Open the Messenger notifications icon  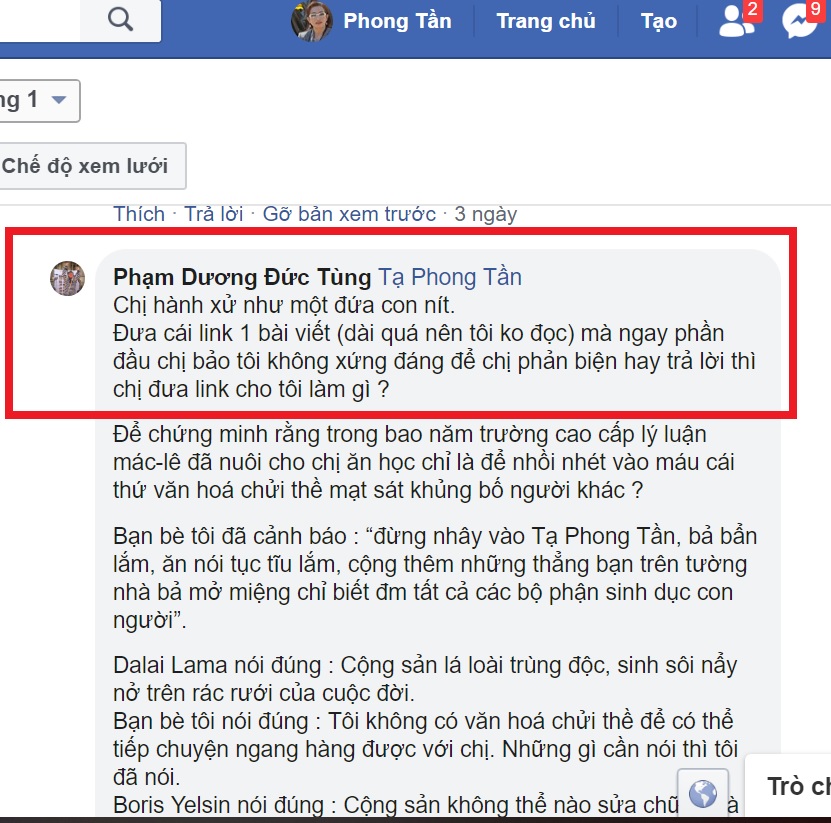800,21
